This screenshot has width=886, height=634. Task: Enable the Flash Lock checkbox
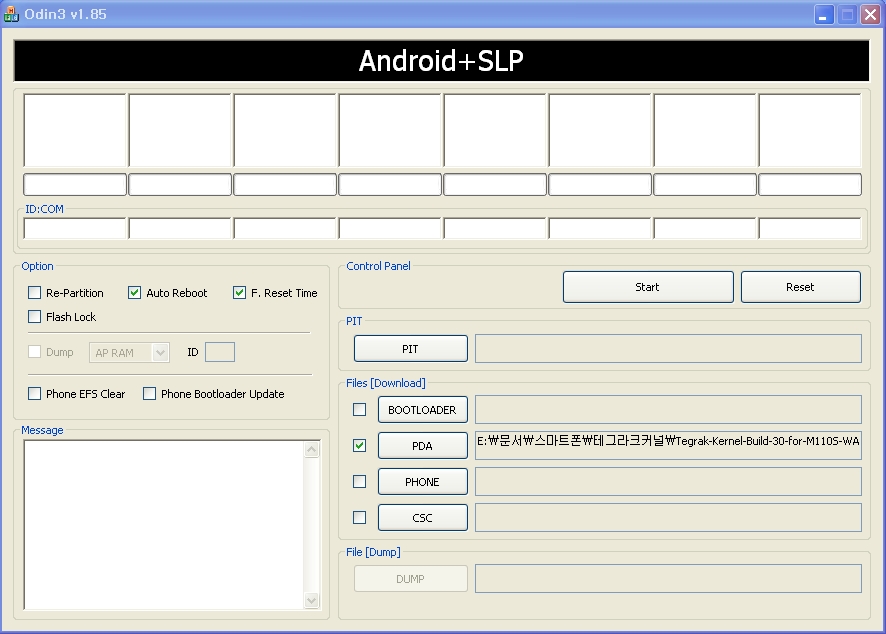(35, 317)
